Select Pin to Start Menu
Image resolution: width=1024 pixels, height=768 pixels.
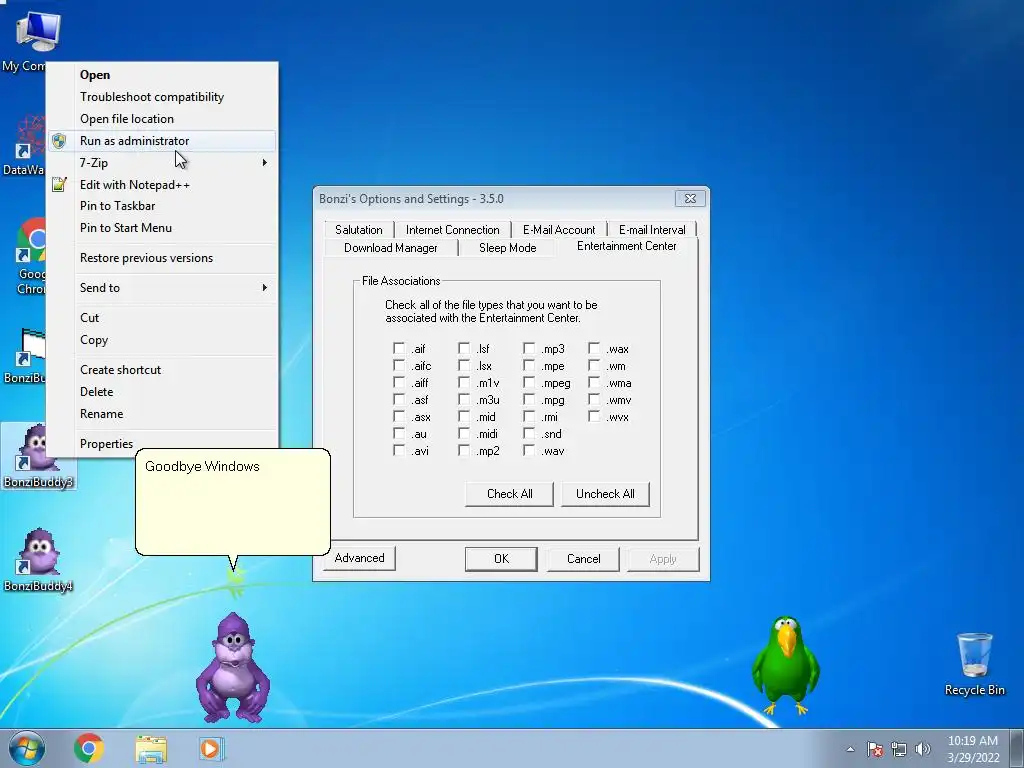tap(161, 228)
